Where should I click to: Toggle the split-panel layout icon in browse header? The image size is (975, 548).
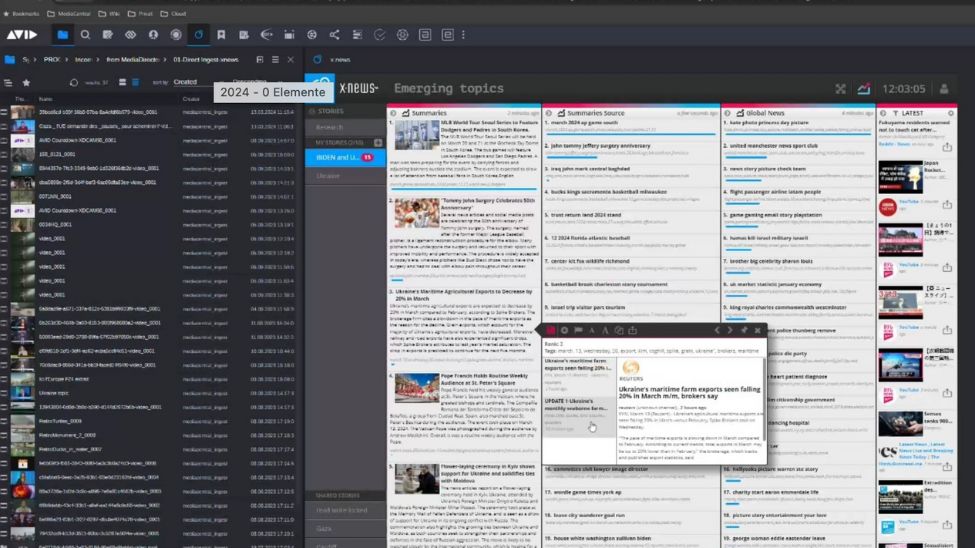(x=259, y=60)
